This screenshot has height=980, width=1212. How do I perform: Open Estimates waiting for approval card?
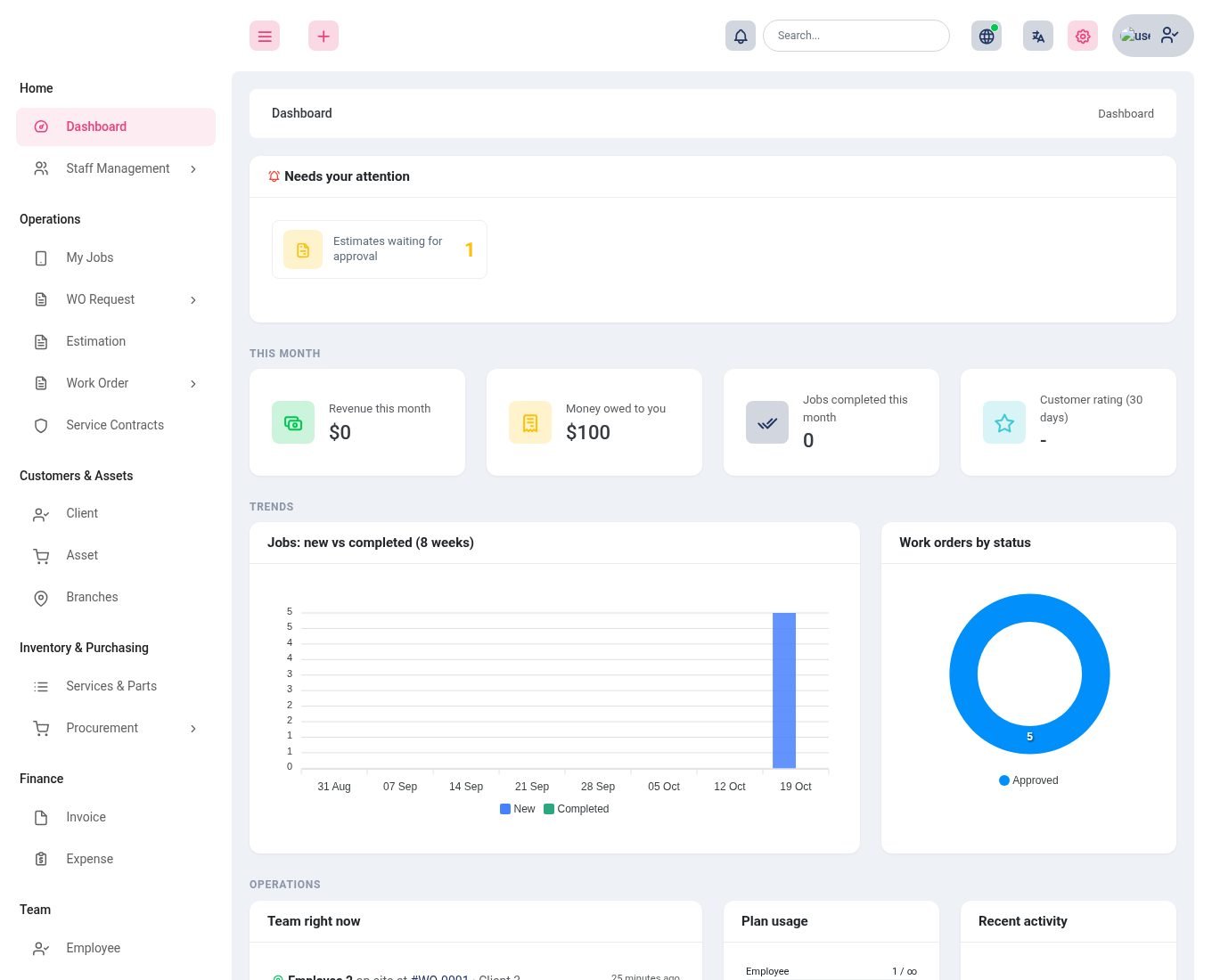click(380, 249)
